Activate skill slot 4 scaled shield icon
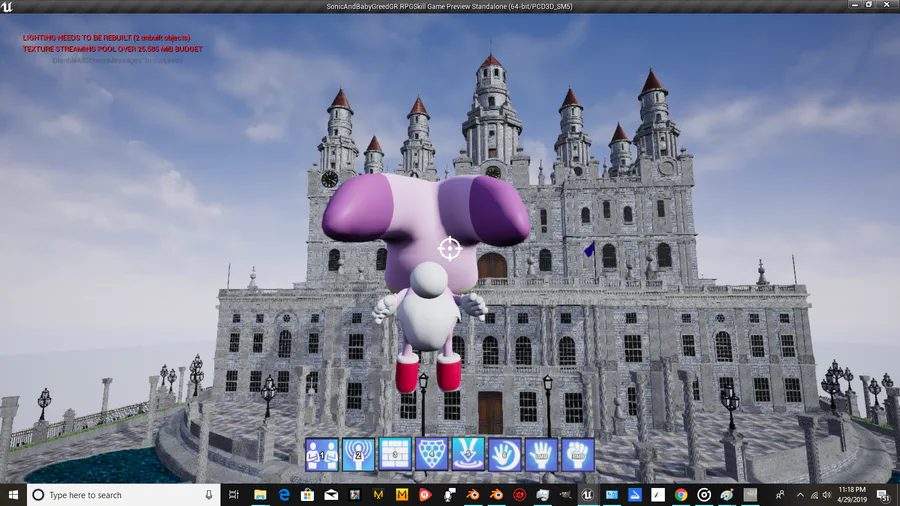The width and height of the screenshot is (900, 506). click(x=432, y=454)
